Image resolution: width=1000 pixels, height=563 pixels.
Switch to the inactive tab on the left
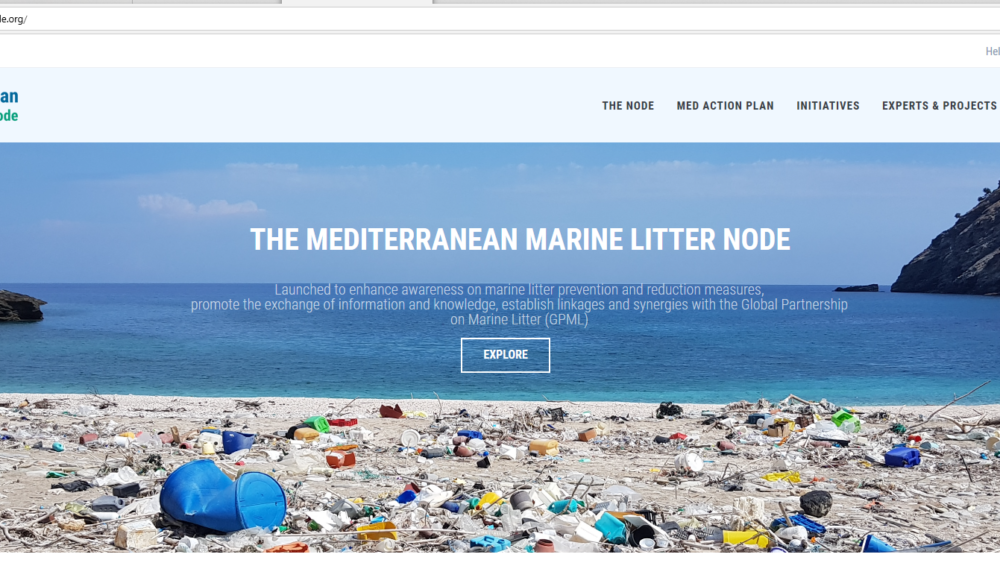pyautogui.click(x=207, y=2)
